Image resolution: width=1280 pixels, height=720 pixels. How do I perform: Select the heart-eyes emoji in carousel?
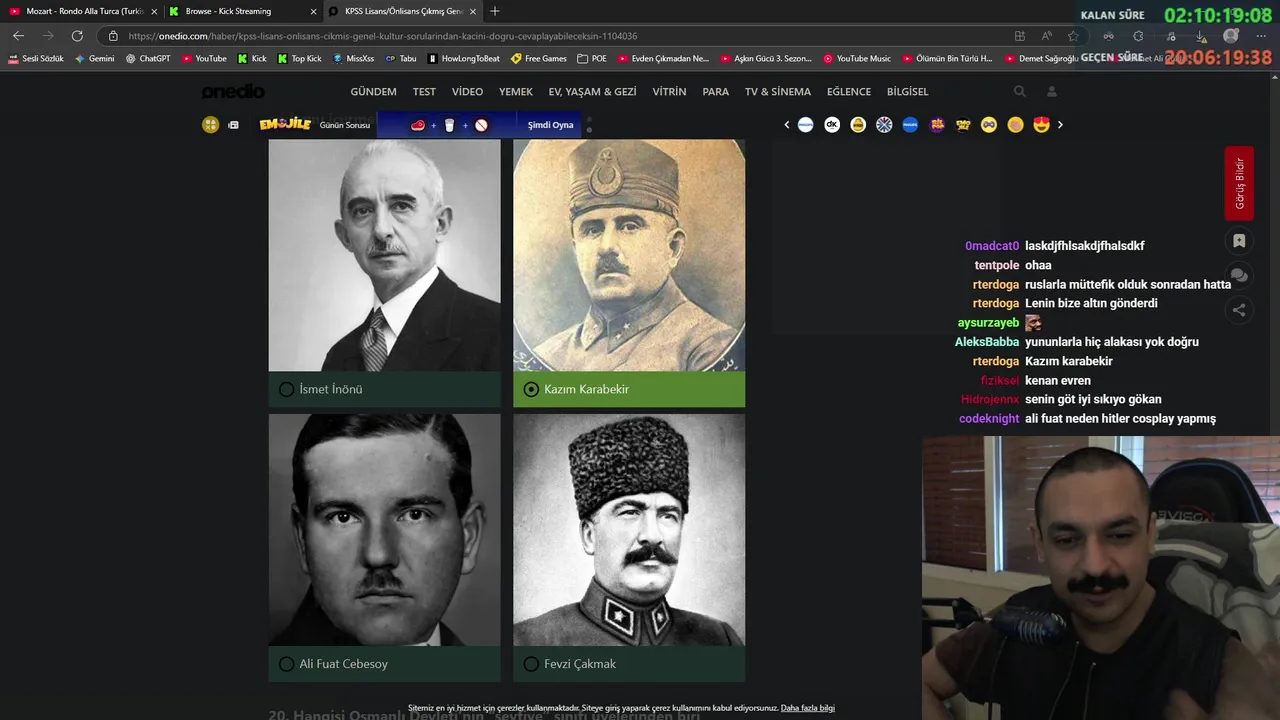(1041, 125)
